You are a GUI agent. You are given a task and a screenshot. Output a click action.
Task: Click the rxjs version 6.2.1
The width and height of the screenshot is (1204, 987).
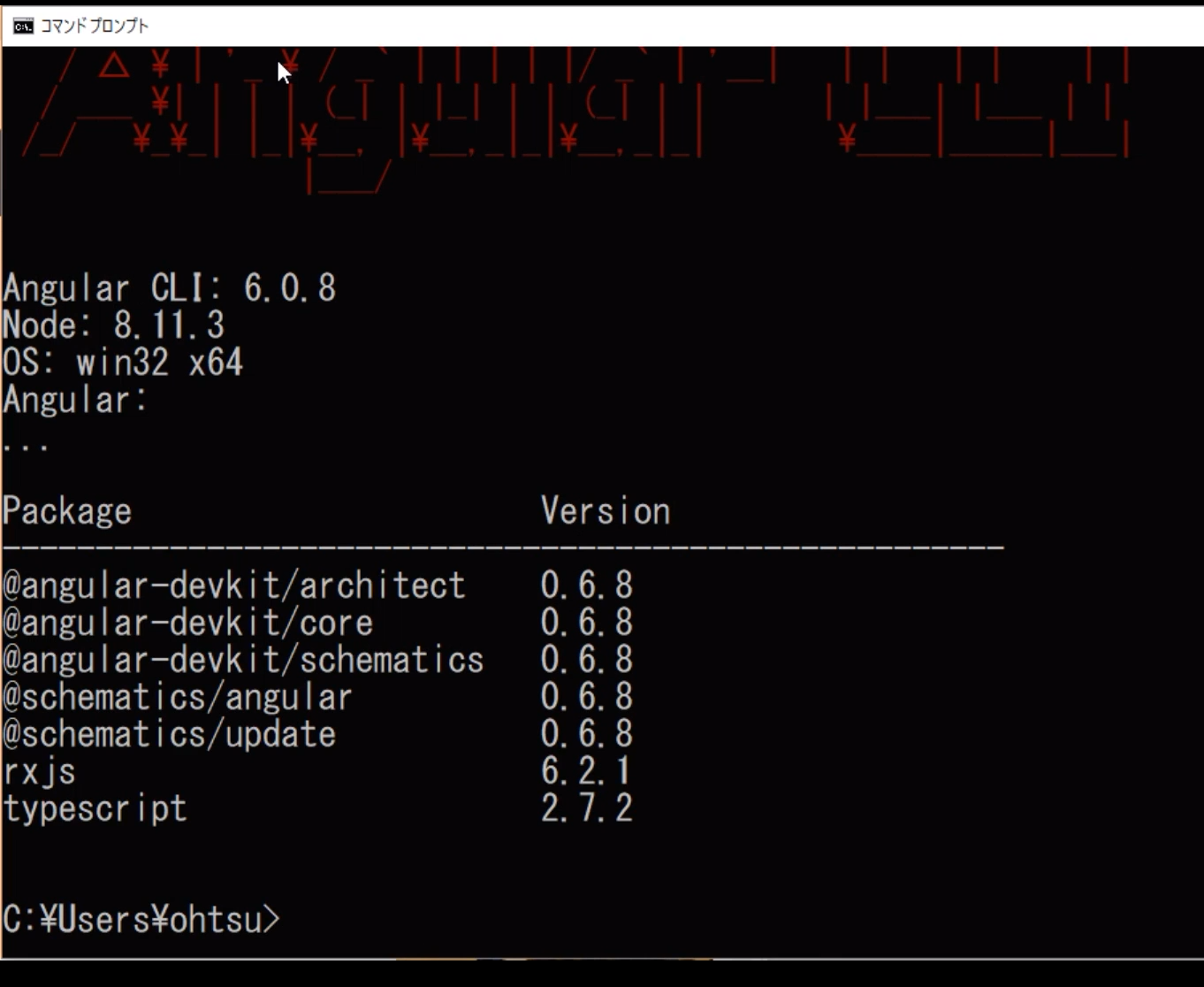(x=587, y=771)
